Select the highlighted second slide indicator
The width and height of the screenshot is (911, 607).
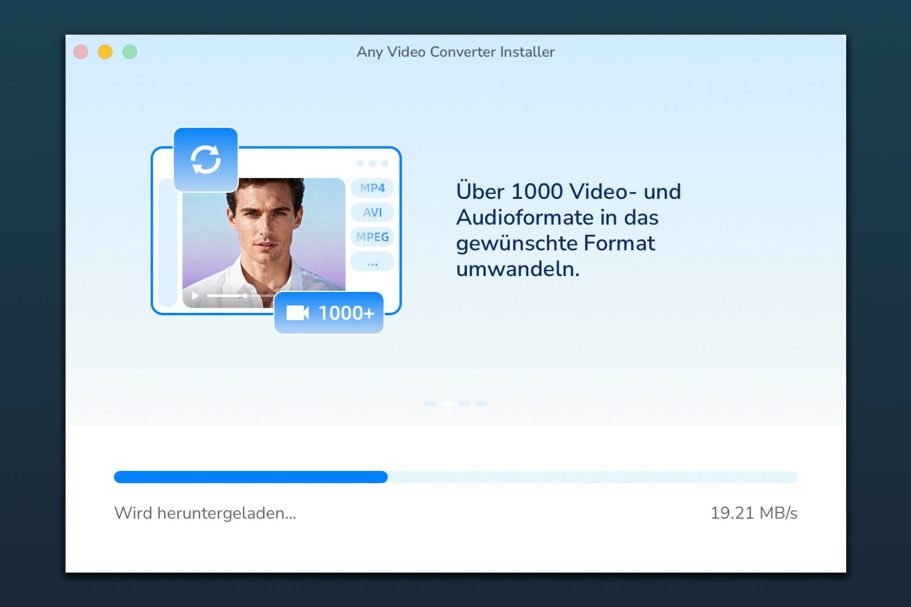click(x=447, y=403)
